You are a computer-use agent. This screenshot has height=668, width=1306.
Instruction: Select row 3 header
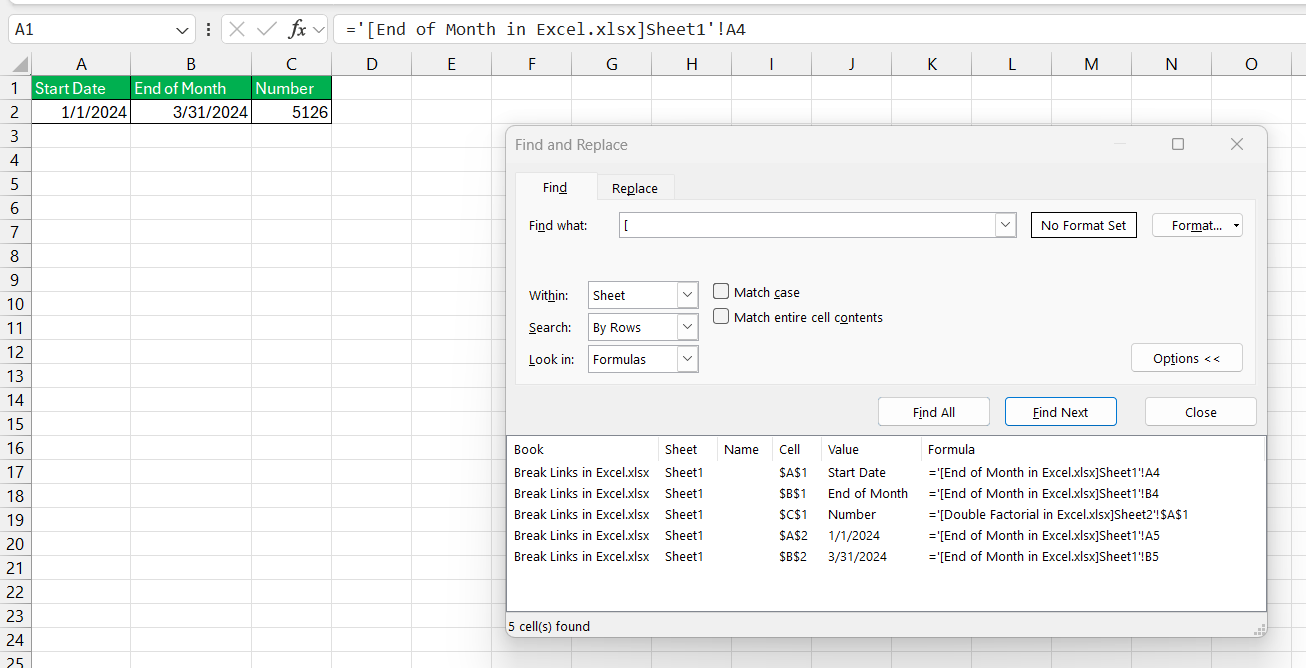pyautogui.click(x=15, y=136)
